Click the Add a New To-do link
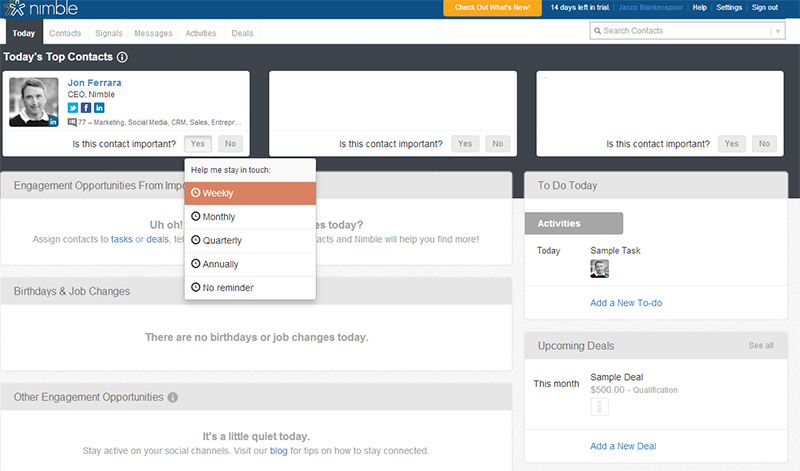 click(626, 303)
